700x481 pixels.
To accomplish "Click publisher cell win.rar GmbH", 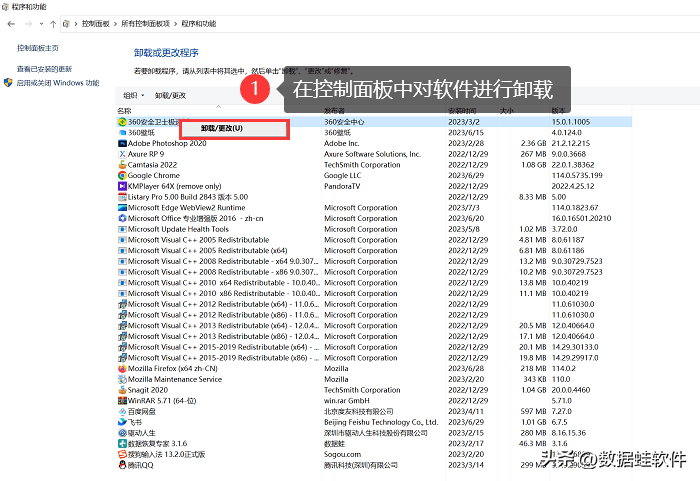I will coord(346,401).
